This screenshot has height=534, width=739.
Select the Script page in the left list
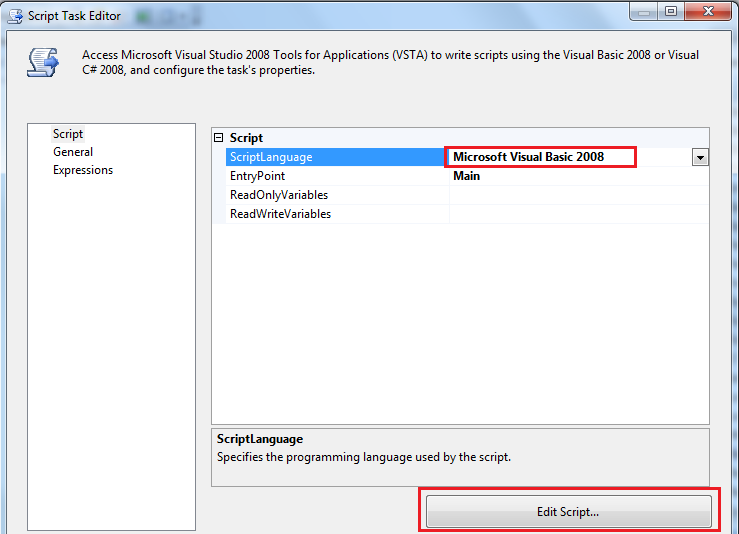pyautogui.click(x=68, y=134)
